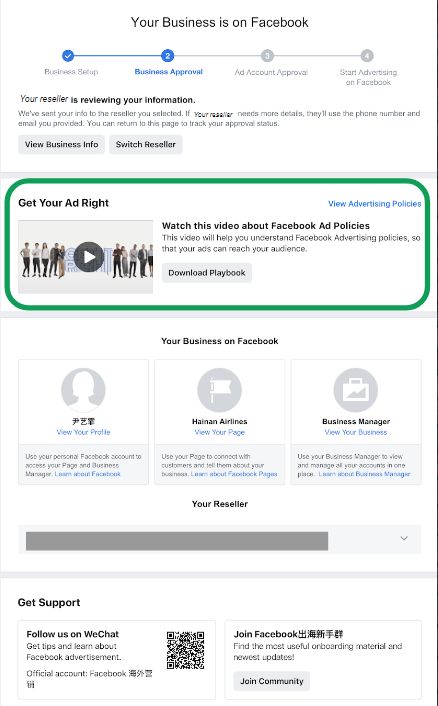Open the View Your Page link
The image size is (438, 706).
click(x=220, y=432)
